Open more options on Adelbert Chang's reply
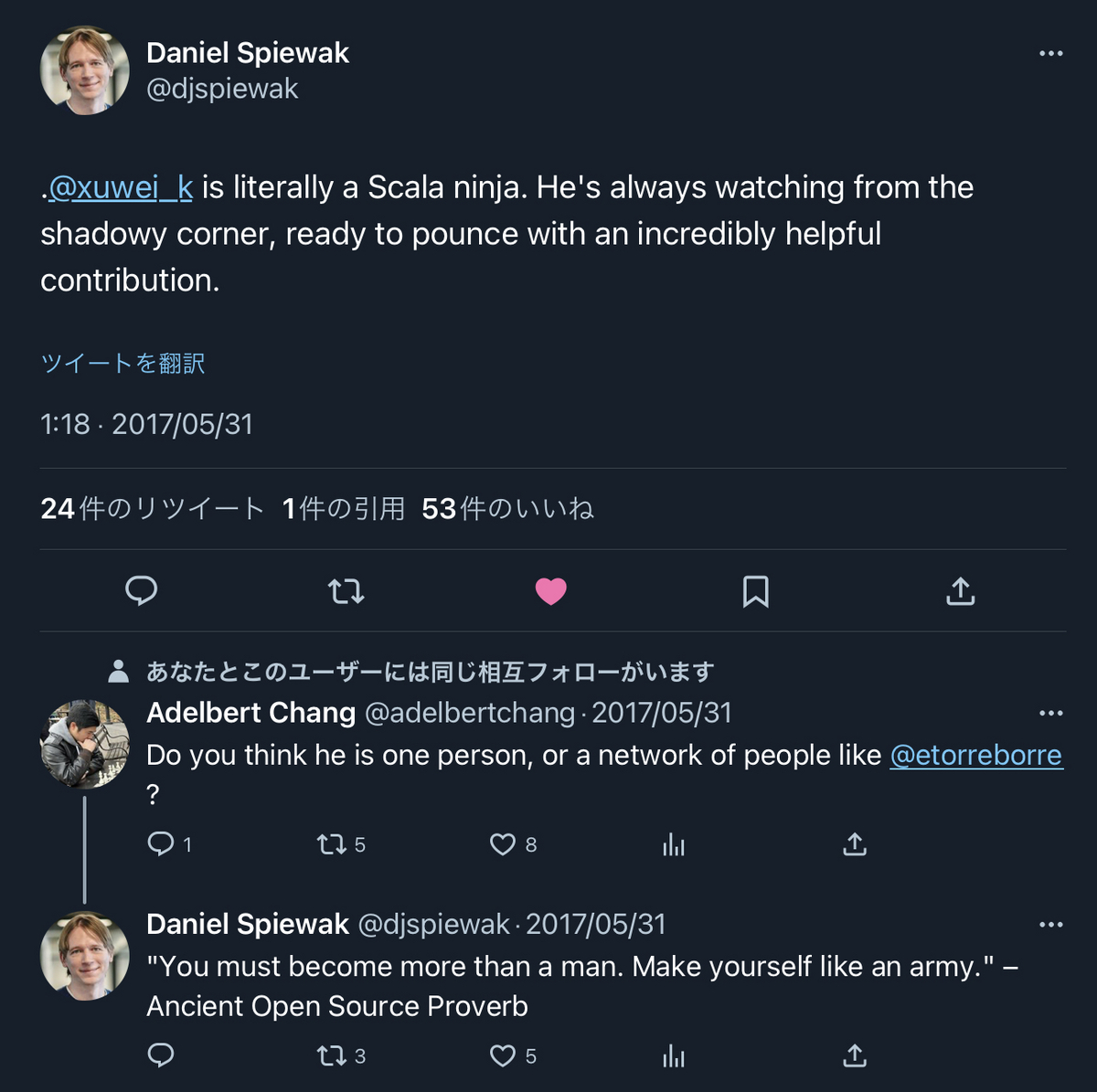 tap(1050, 713)
